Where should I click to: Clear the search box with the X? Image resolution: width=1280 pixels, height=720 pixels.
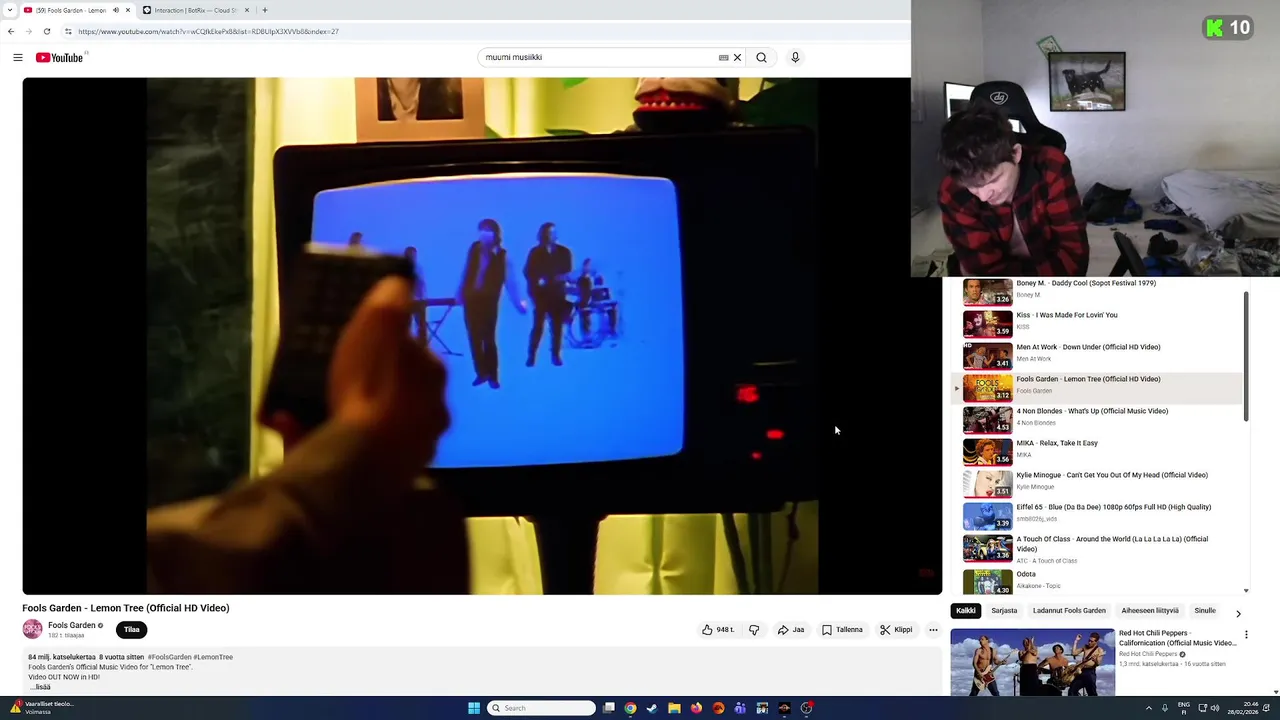(x=737, y=57)
